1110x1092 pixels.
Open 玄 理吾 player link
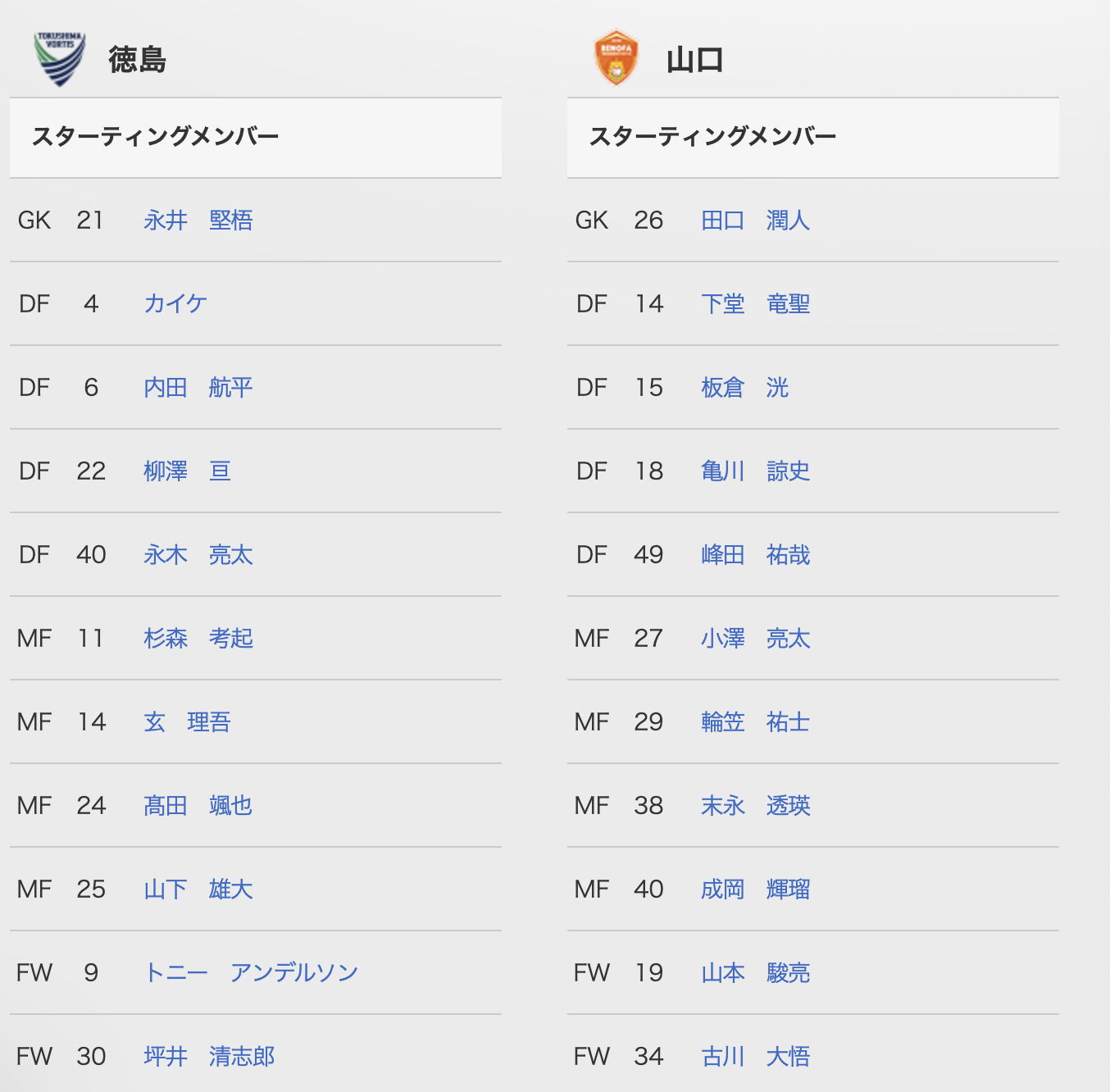click(187, 722)
